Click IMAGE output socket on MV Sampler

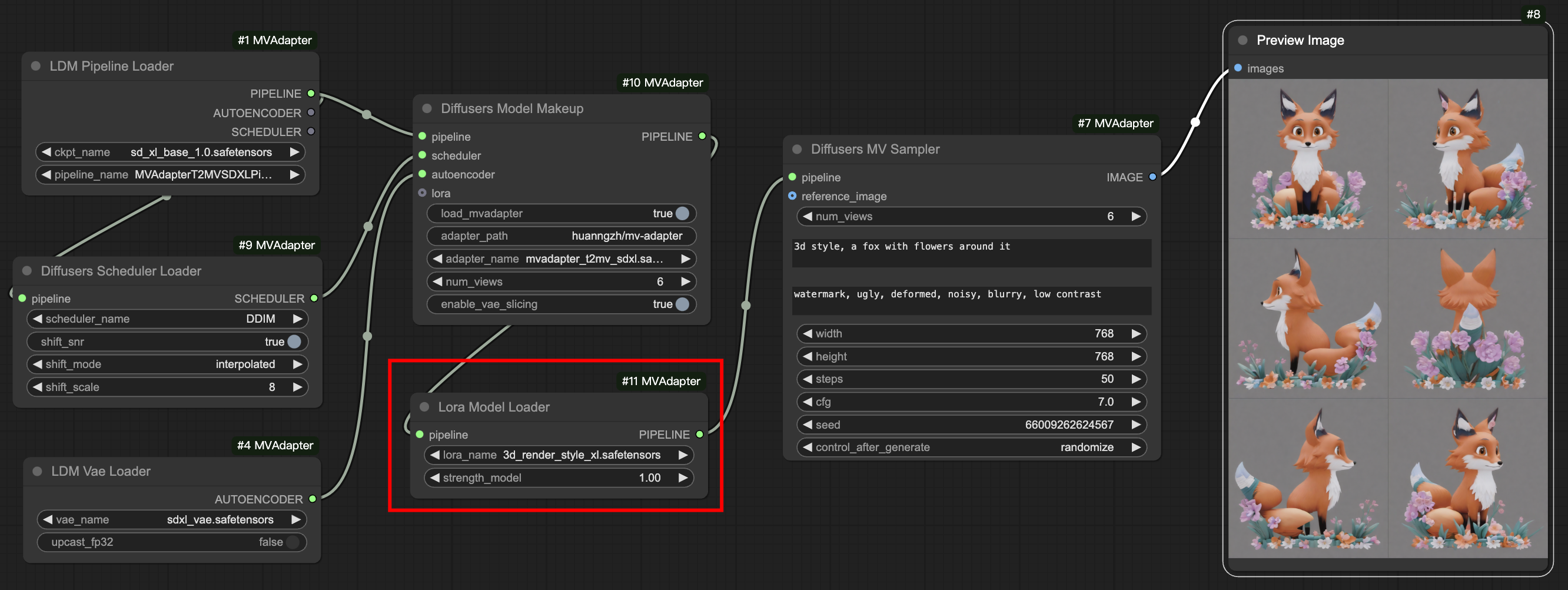coord(1153,177)
